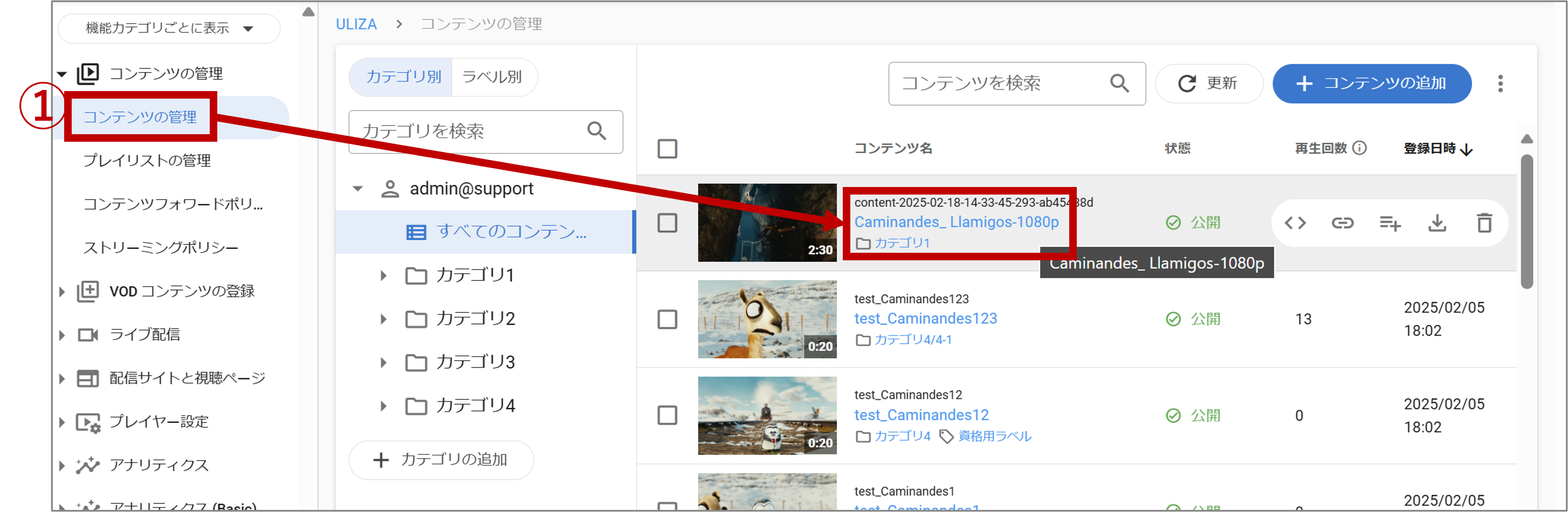Viewport: 1568px width, 512px height.
Task: Click the コンテンツの追加 button
Action: [x=1372, y=84]
